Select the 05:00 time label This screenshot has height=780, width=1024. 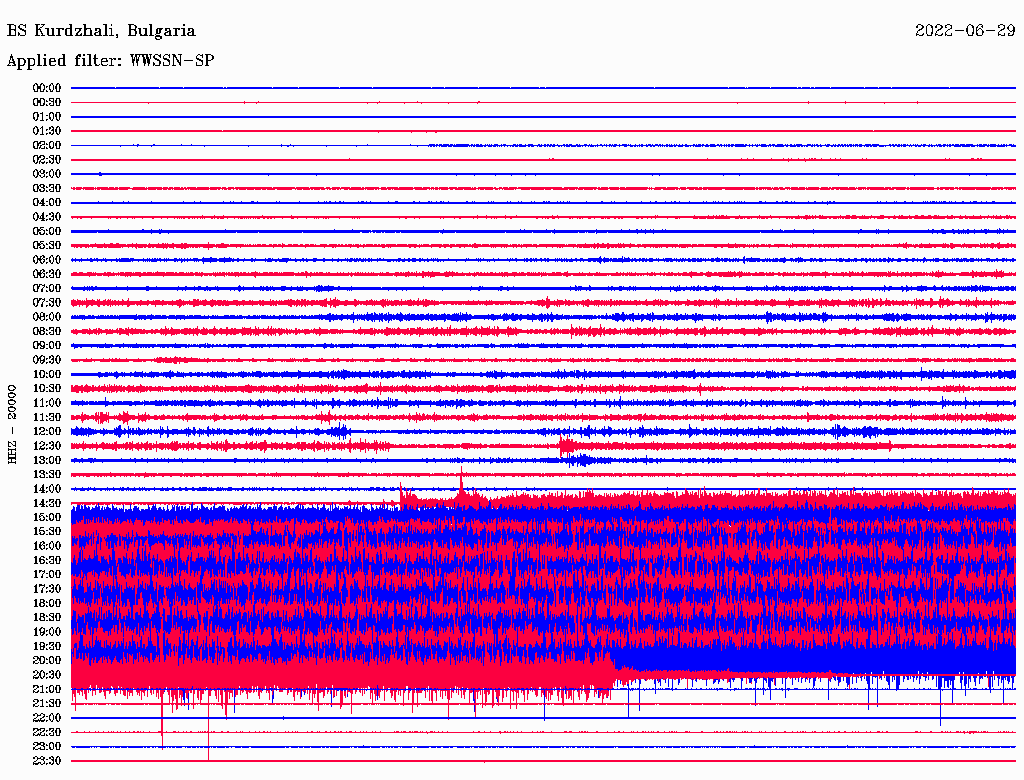pos(47,231)
